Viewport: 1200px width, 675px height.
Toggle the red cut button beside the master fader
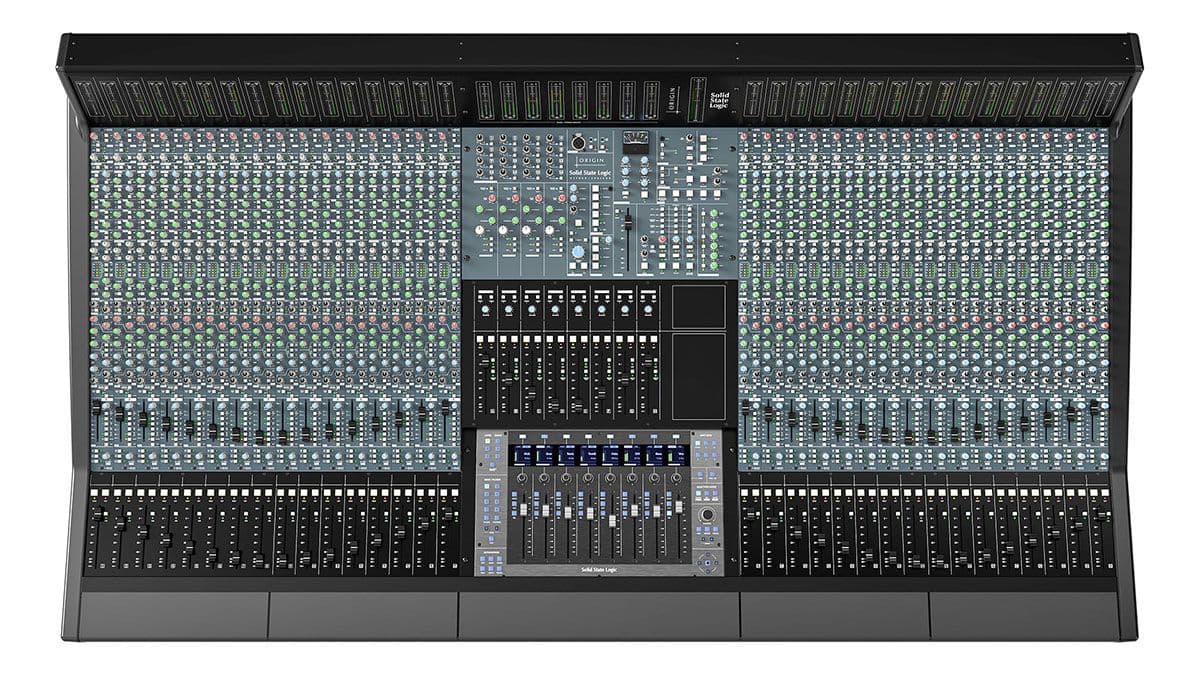pos(661,239)
